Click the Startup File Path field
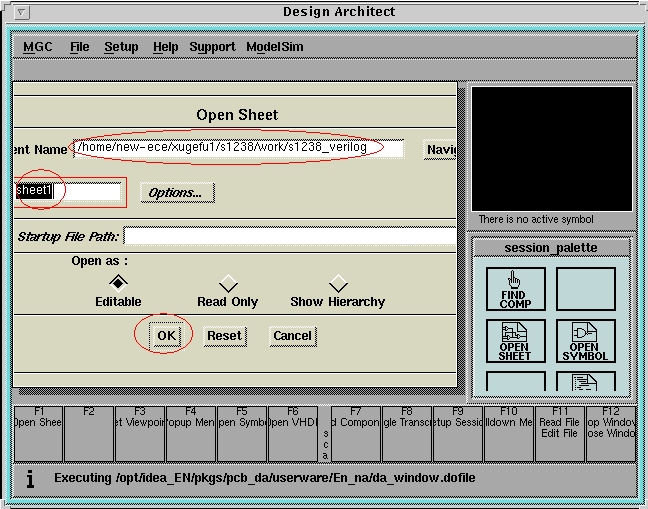648x509 pixels. point(290,237)
